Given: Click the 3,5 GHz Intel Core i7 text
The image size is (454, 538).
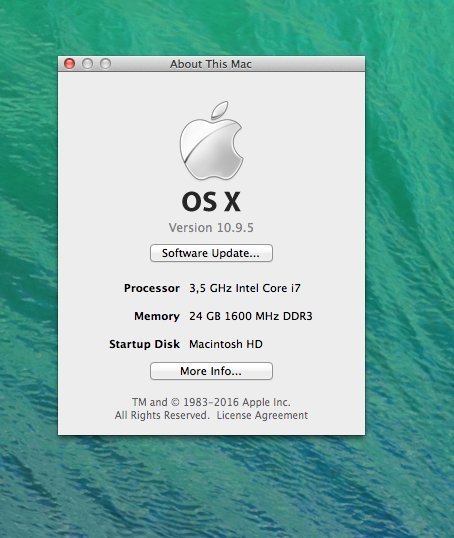Looking at the screenshot, I should (x=245, y=288).
